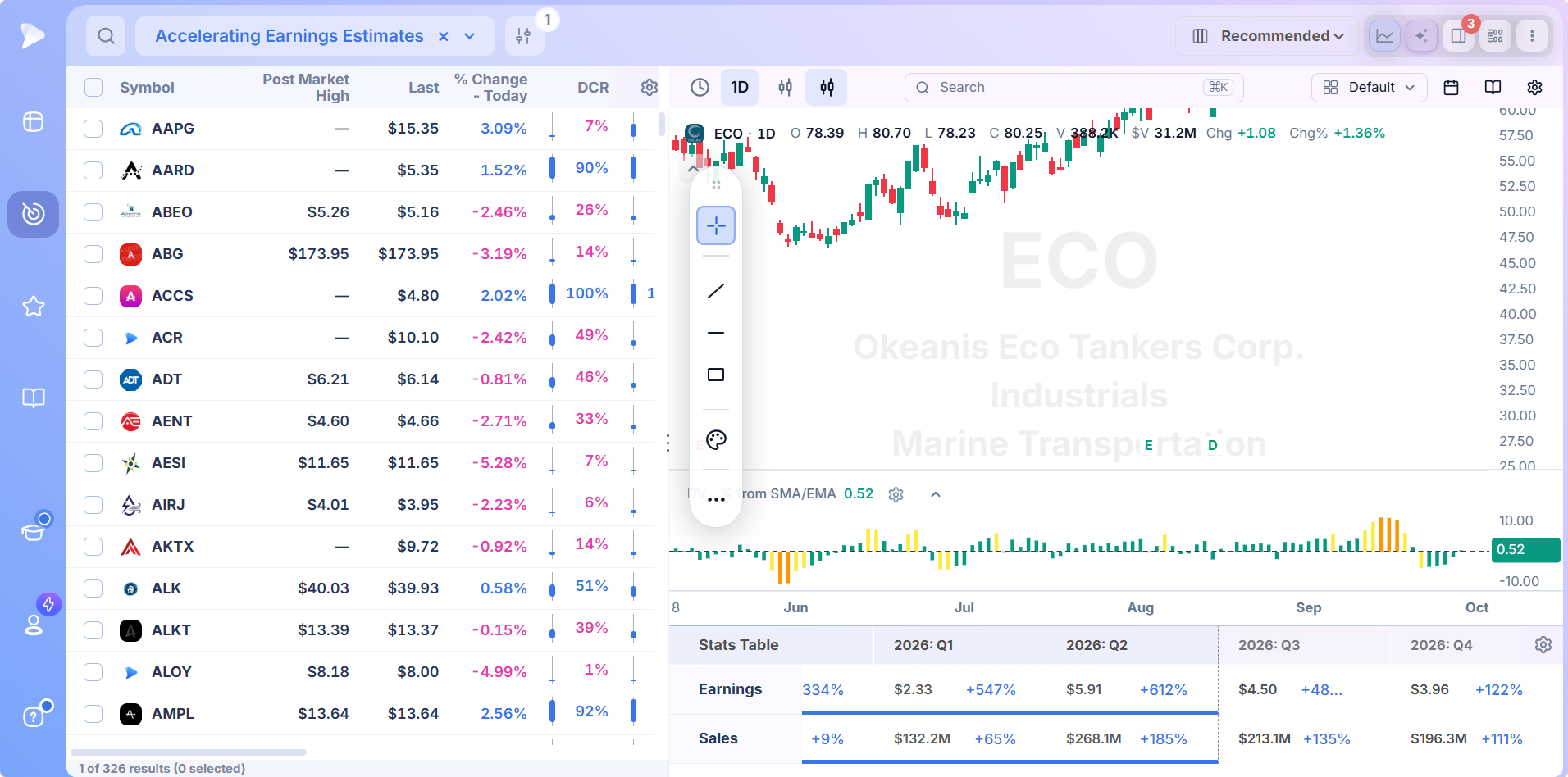Viewport: 1568px width, 777px height.
Task: Sort by the DCR column header
Action: (593, 88)
